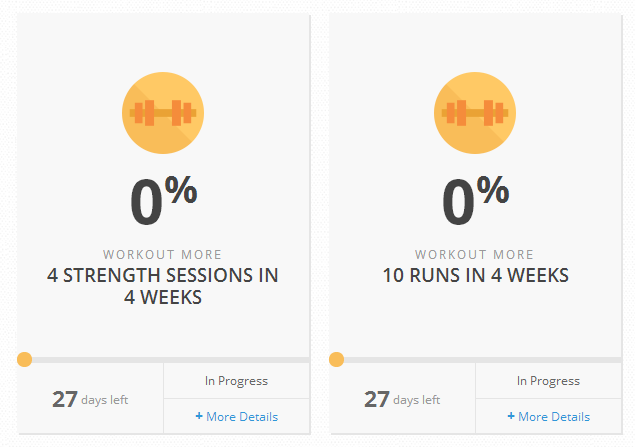Viewport: 635px width, 447px height.
Task: Open More Details for 10 runs goal
Action: click(x=549, y=417)
